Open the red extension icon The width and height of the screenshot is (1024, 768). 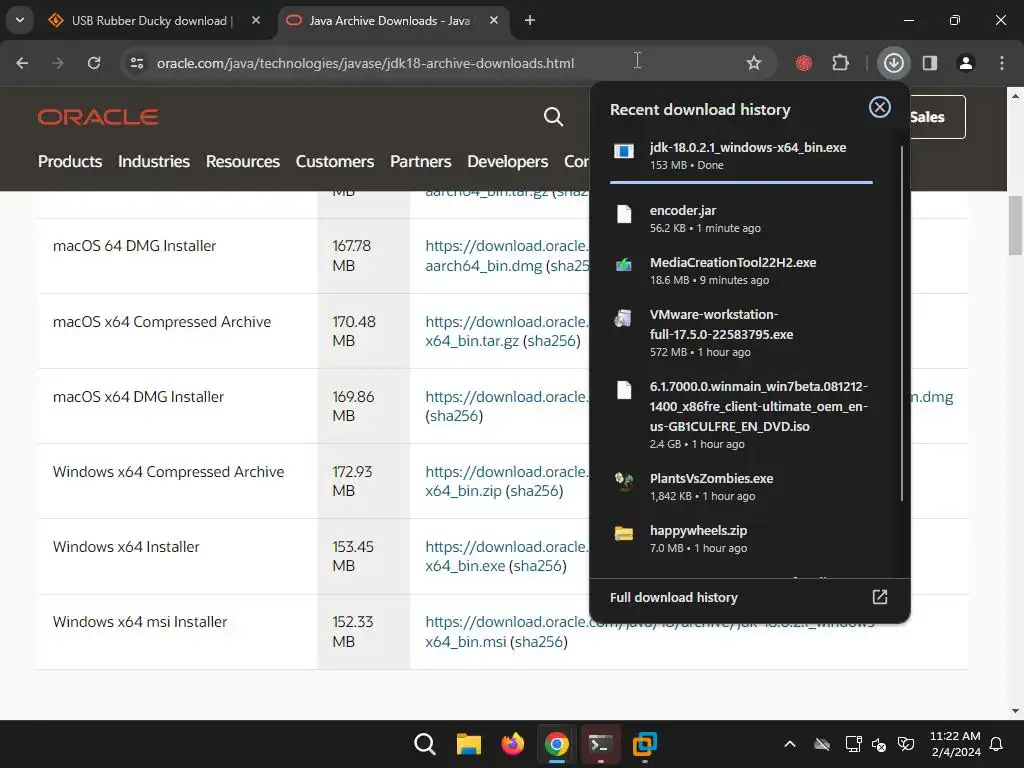(803, 63)
